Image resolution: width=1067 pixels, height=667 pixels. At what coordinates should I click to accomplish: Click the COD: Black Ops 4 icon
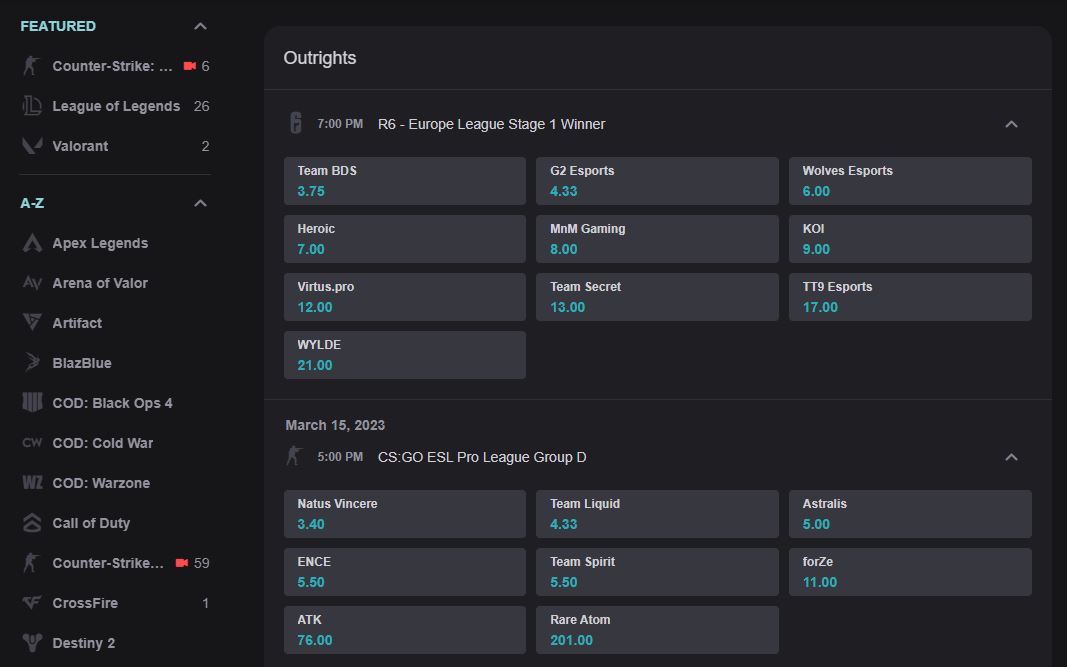[x=32, y=402]
